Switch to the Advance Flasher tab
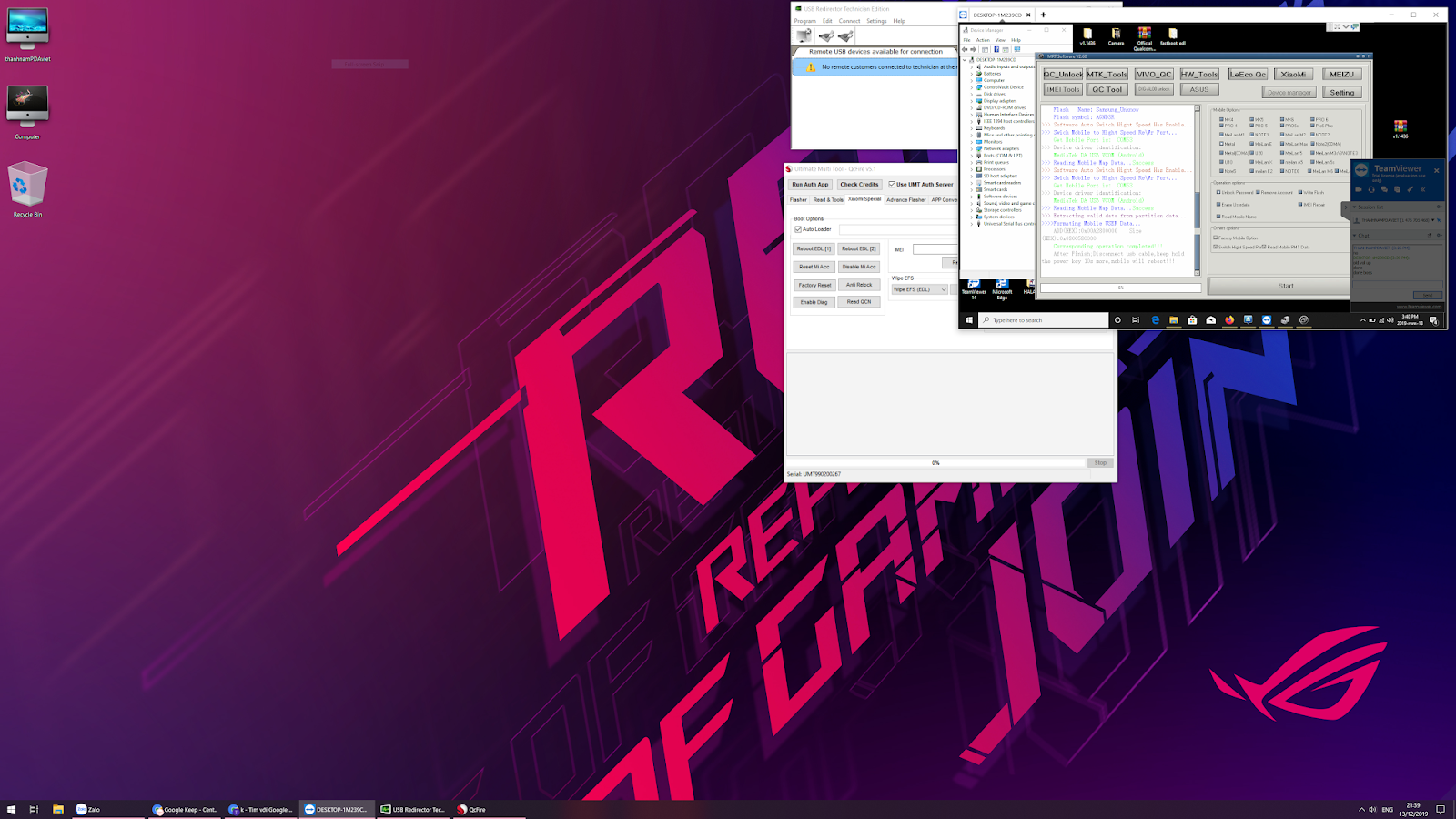 (x=905, y=199)
